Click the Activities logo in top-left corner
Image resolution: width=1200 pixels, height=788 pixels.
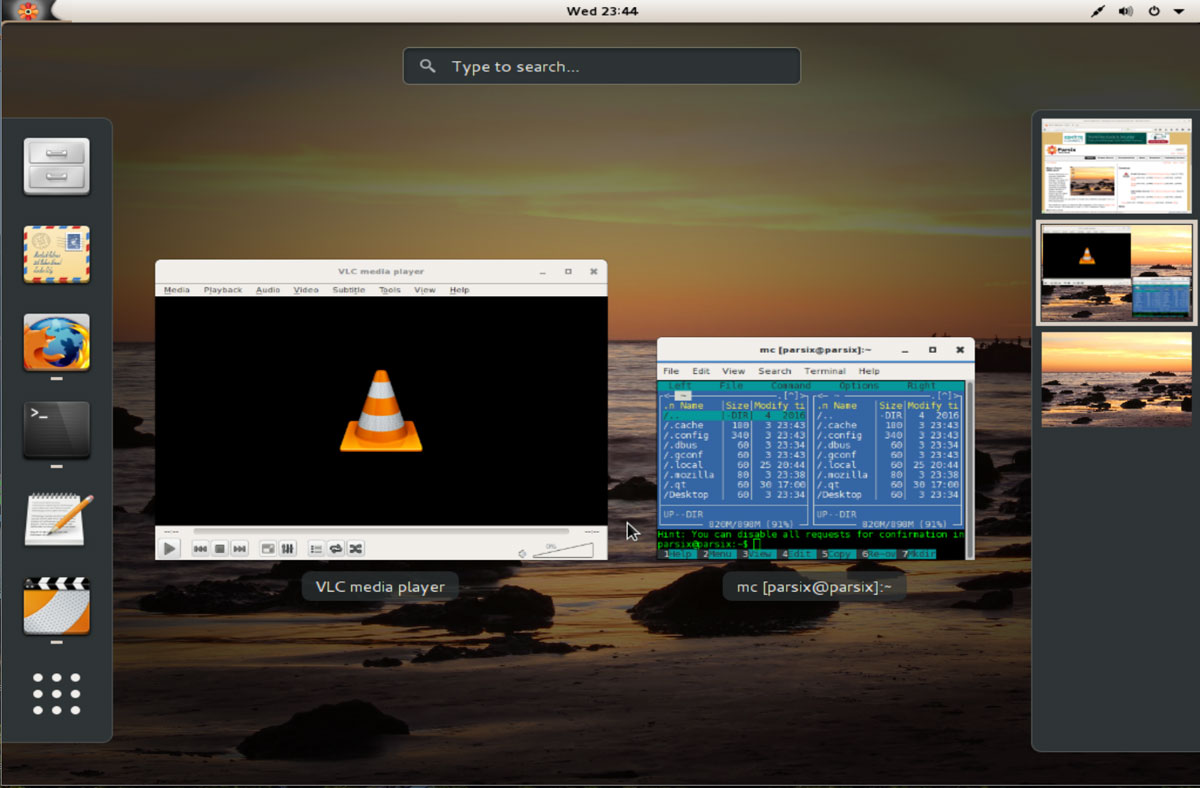27,11
